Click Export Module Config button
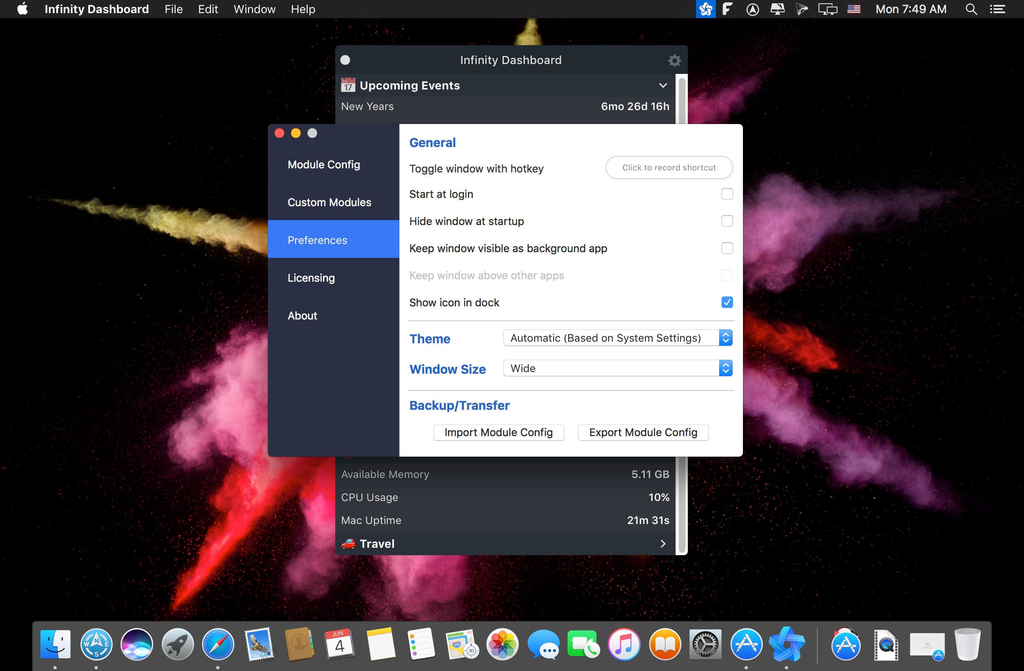1024x671 pixels. click(x=643, y=432)
